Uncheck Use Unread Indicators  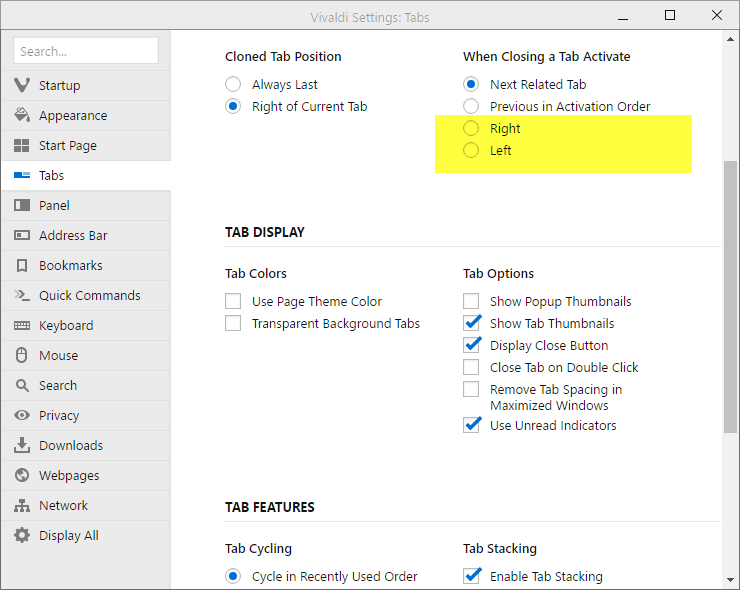[471, 425]
